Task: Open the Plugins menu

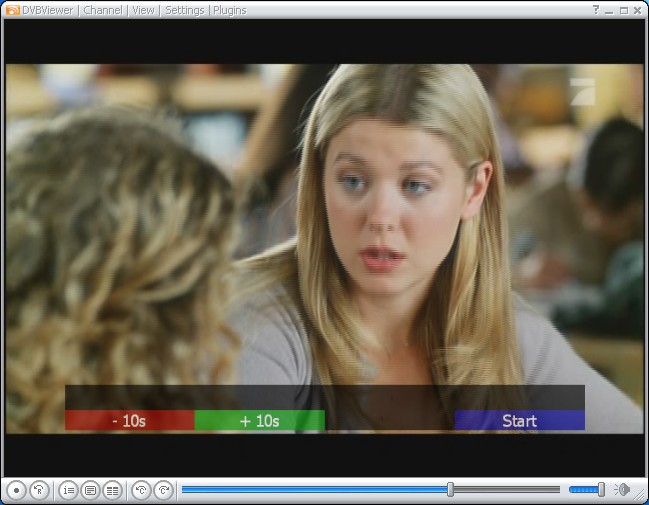Action: tap(230, 10)
